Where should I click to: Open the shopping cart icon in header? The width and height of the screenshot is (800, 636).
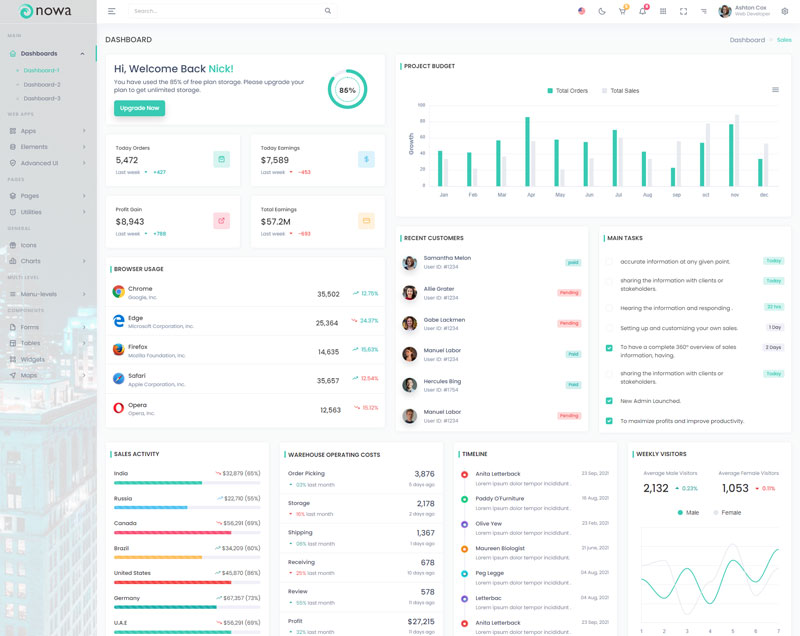pos(622,11)
